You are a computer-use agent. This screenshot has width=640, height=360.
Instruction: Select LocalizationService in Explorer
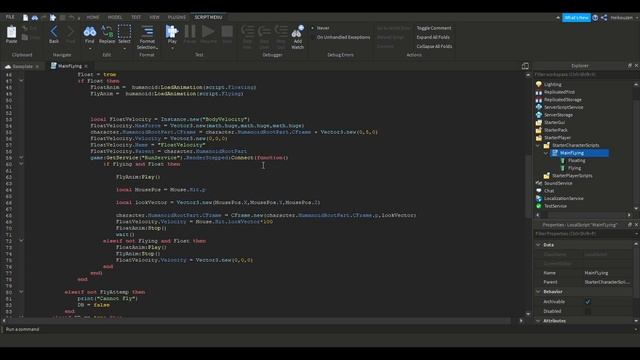(563, 199)
